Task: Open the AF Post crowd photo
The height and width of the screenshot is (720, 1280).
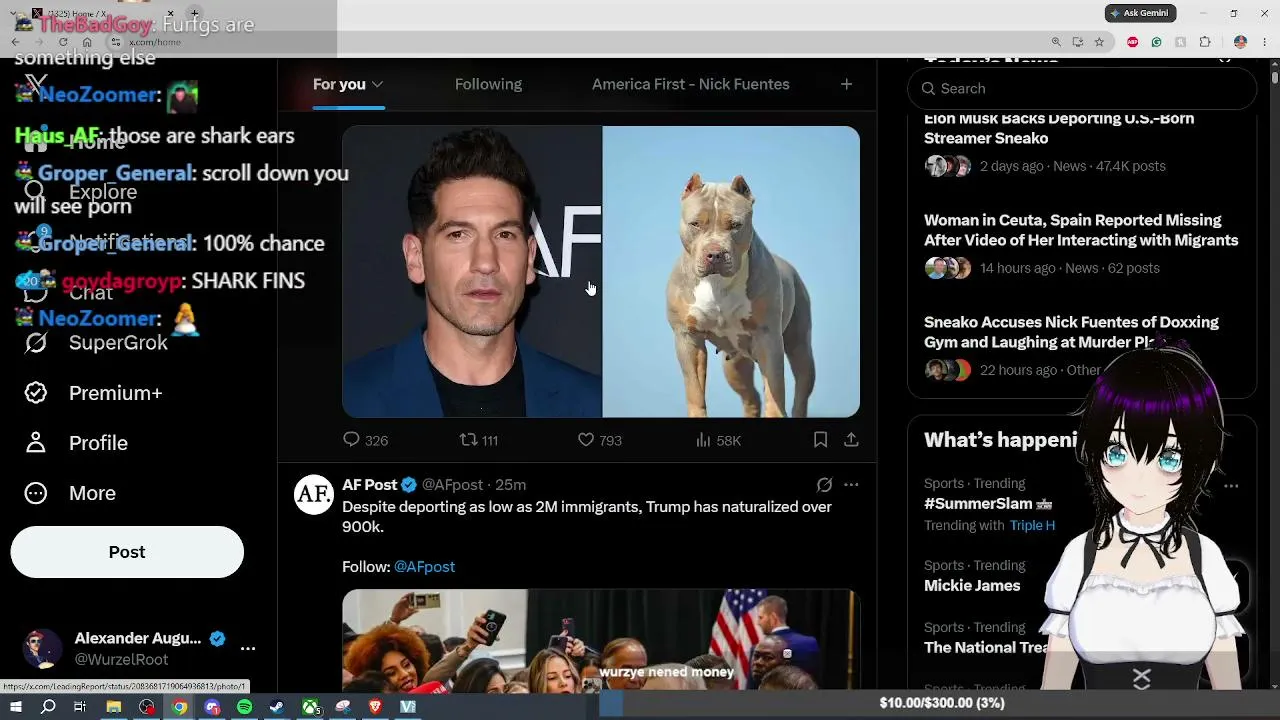Action: click(601, 641)
